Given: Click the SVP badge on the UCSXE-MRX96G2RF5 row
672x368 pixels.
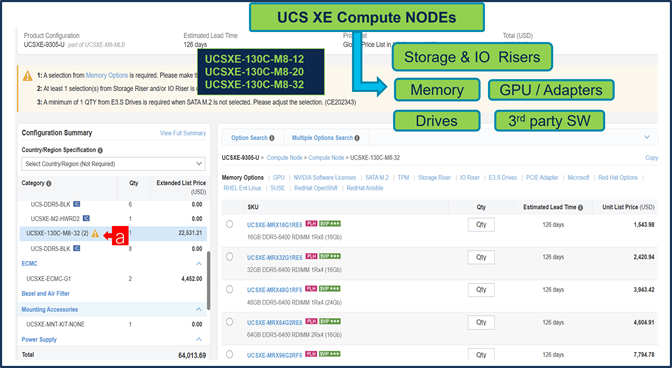Looking at the screenshot, I should tap(330, 354).
